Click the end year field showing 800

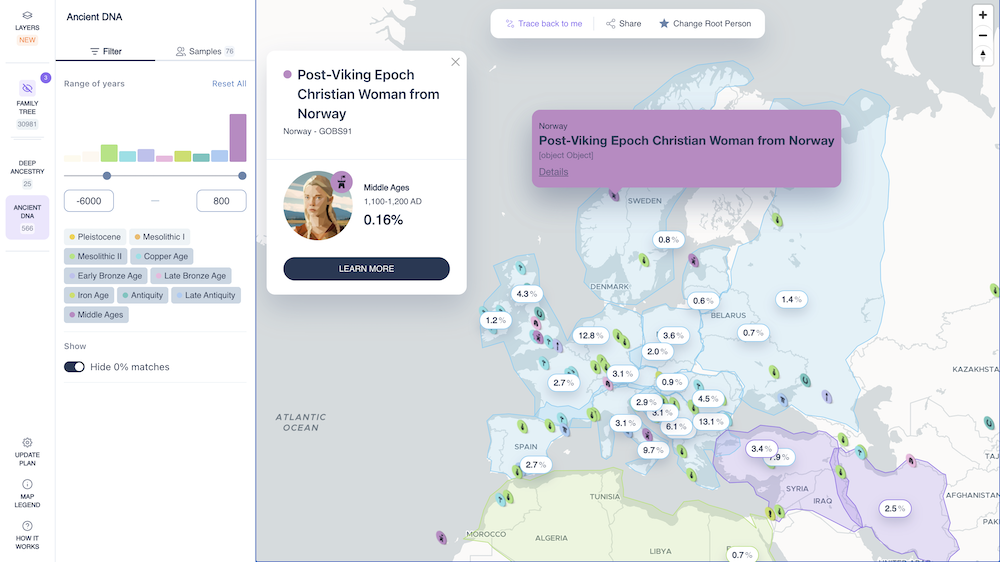pos(221,201)
